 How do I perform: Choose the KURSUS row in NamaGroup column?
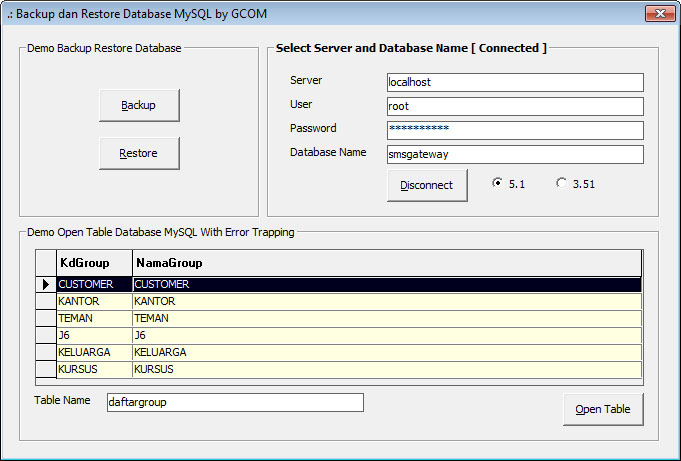click(385, 369)
